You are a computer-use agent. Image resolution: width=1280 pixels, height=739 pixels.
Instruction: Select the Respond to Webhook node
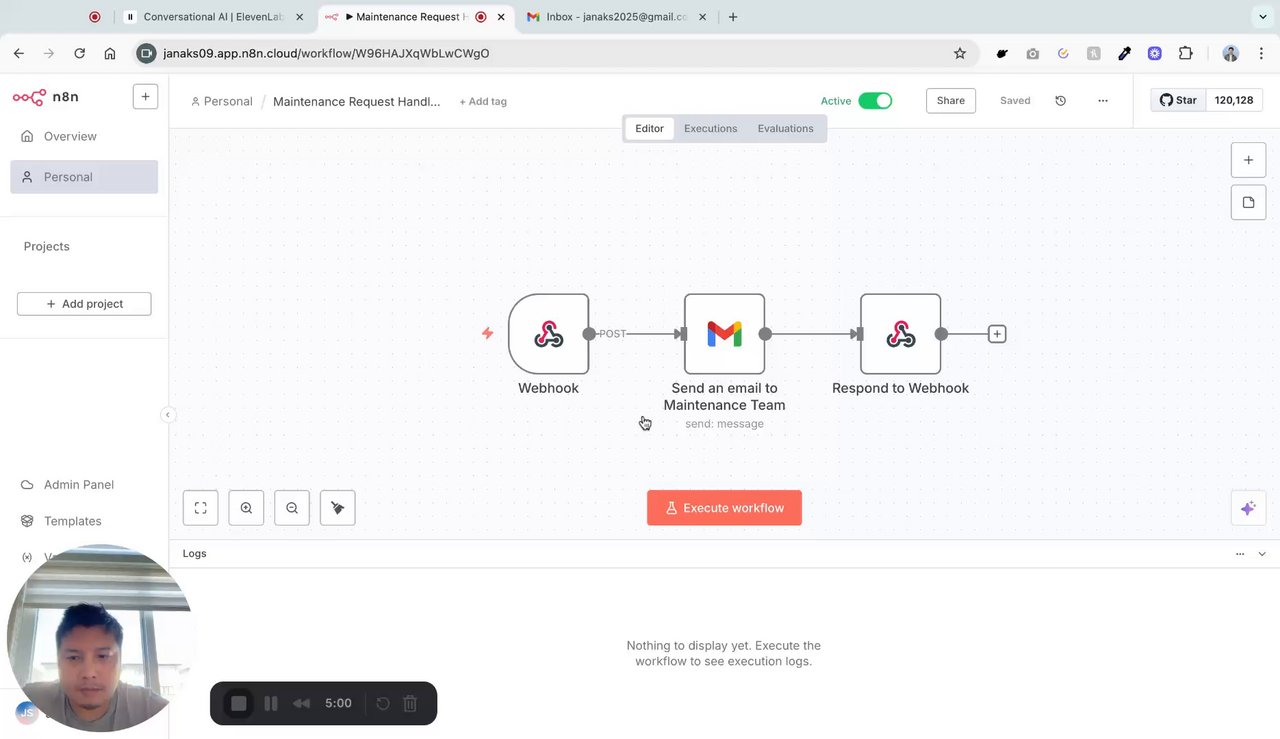tap(900, 334)
